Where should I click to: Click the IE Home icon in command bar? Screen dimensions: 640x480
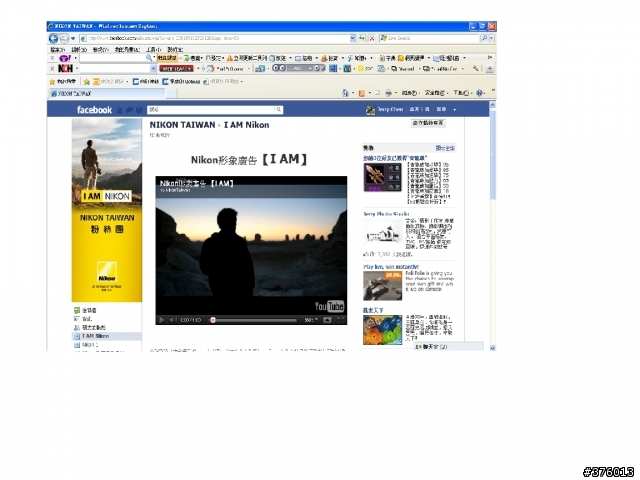coord(345,93)
